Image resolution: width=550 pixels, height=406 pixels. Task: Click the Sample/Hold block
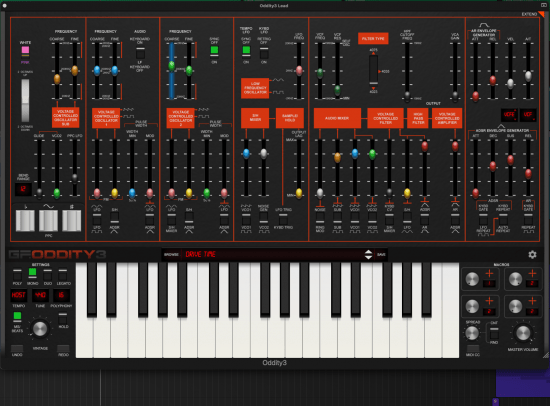click(x=290, y=118)
